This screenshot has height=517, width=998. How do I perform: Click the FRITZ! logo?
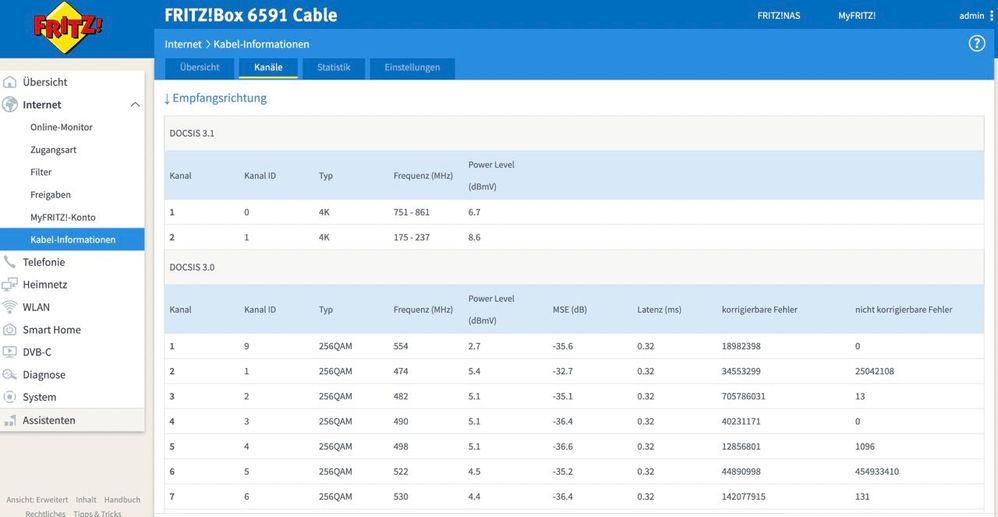pos(68,27)
